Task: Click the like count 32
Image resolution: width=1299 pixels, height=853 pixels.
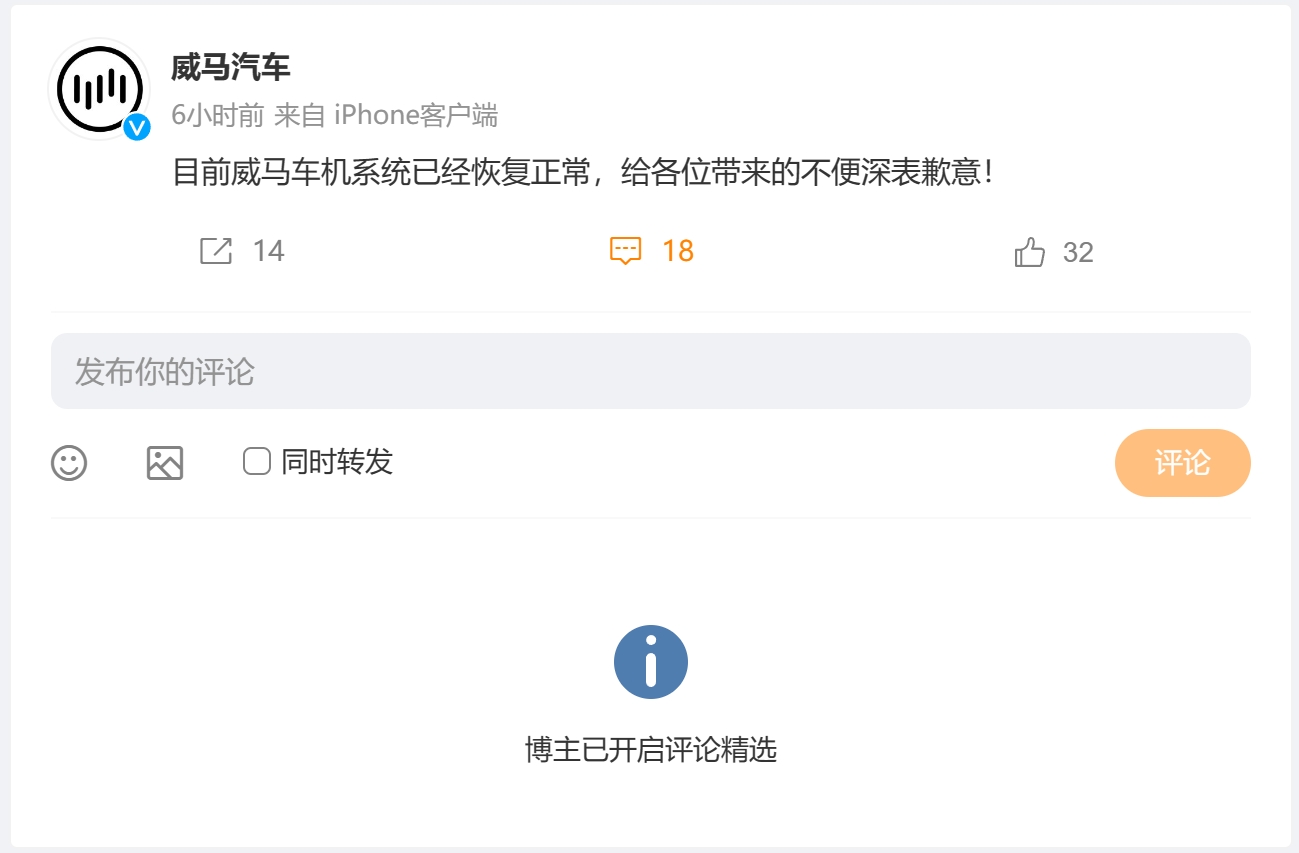Action: 1078,252
